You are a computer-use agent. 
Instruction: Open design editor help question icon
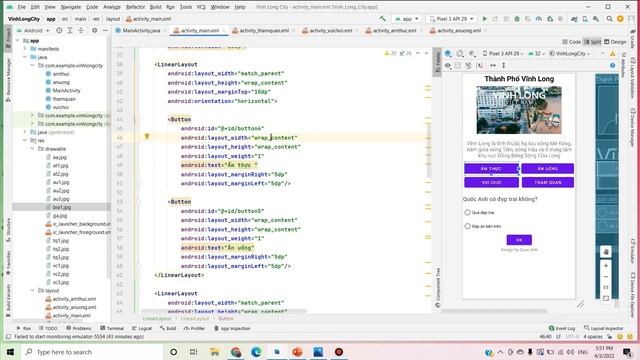click(x=613, y=65)
